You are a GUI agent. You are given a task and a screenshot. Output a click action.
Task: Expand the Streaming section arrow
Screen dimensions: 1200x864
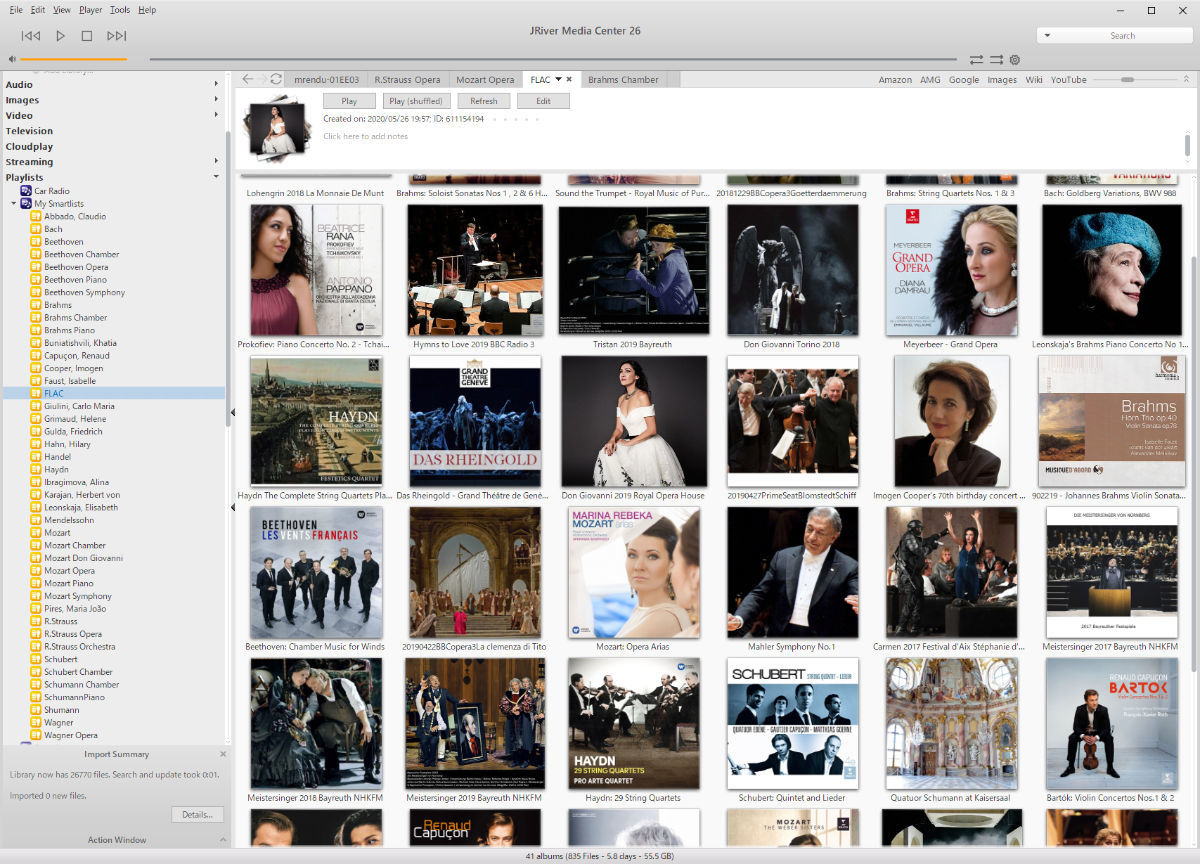[216, 161]
